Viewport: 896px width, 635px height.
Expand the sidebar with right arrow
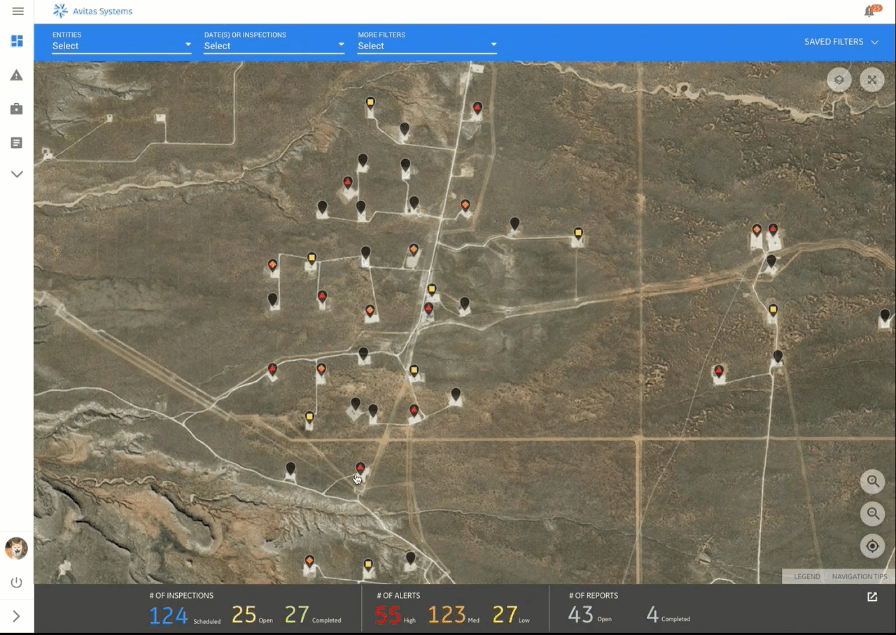tap(16, 616)
